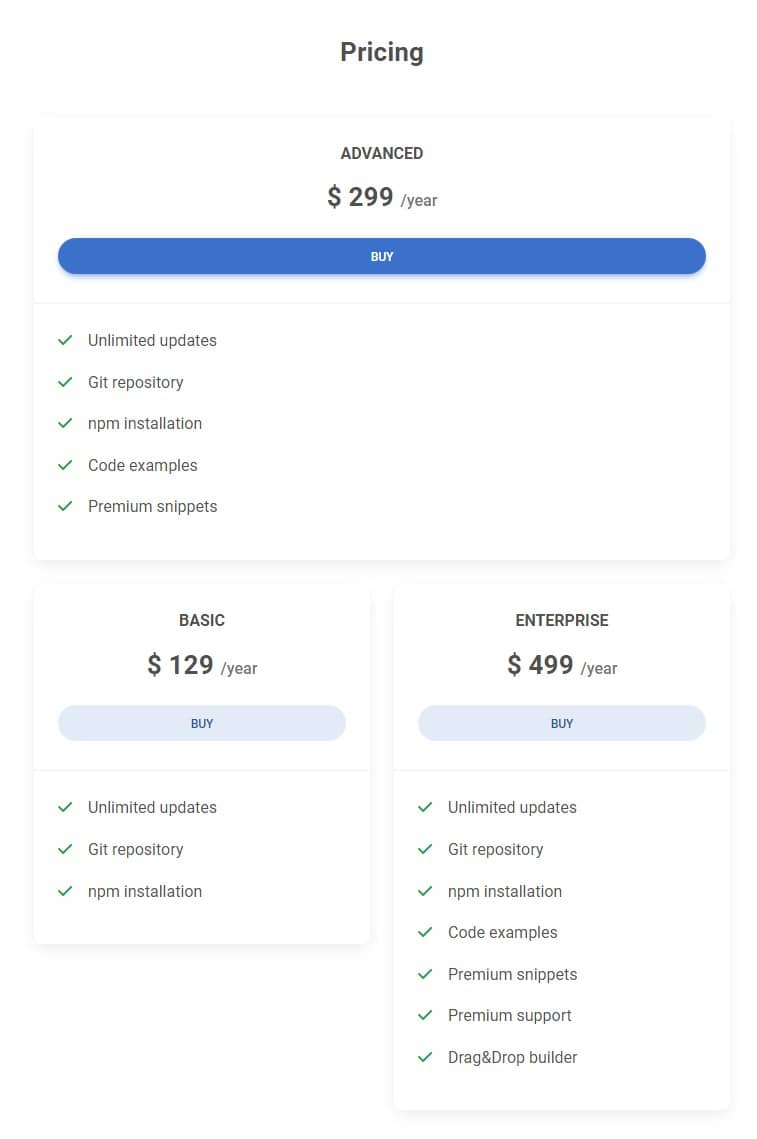
Task: Click checkmark next to Basic npm installation
Action: click(x=65, y=891)
